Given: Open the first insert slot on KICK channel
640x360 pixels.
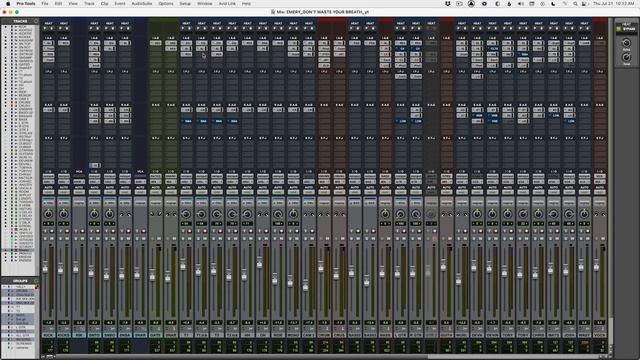Looking at the screenshot, I should [48, 43].
